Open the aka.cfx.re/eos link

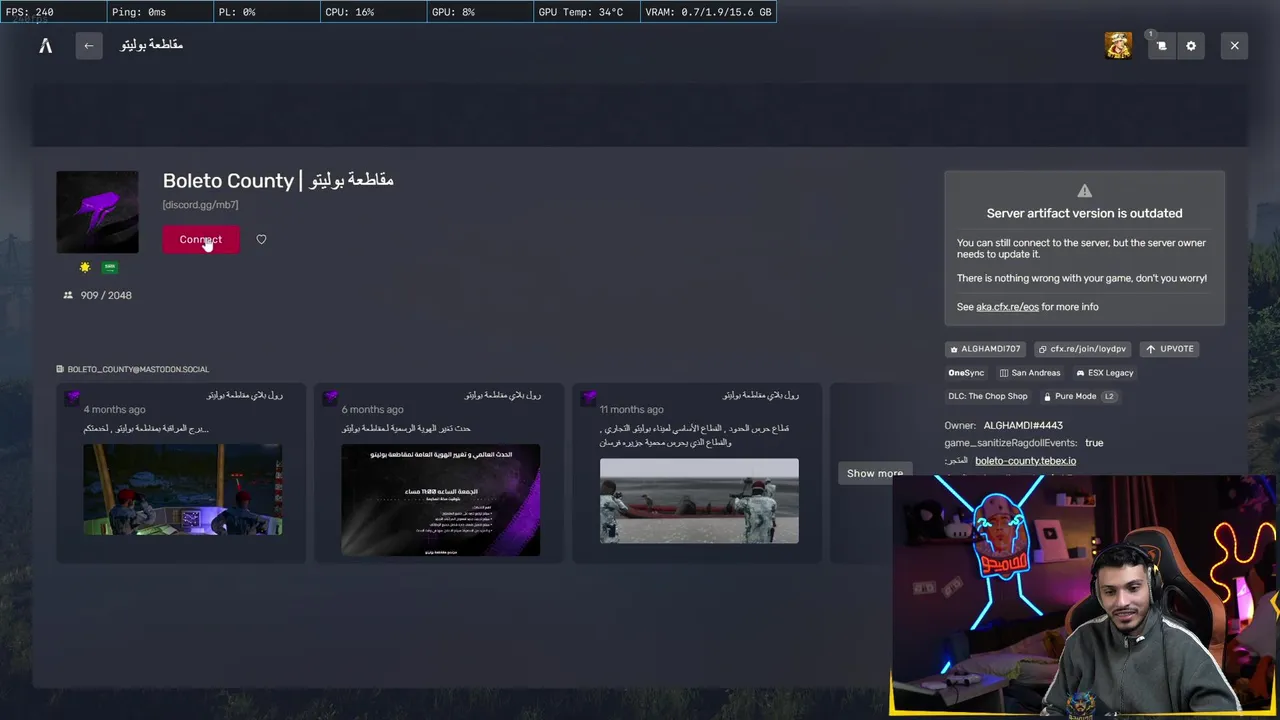point(1007,307)
